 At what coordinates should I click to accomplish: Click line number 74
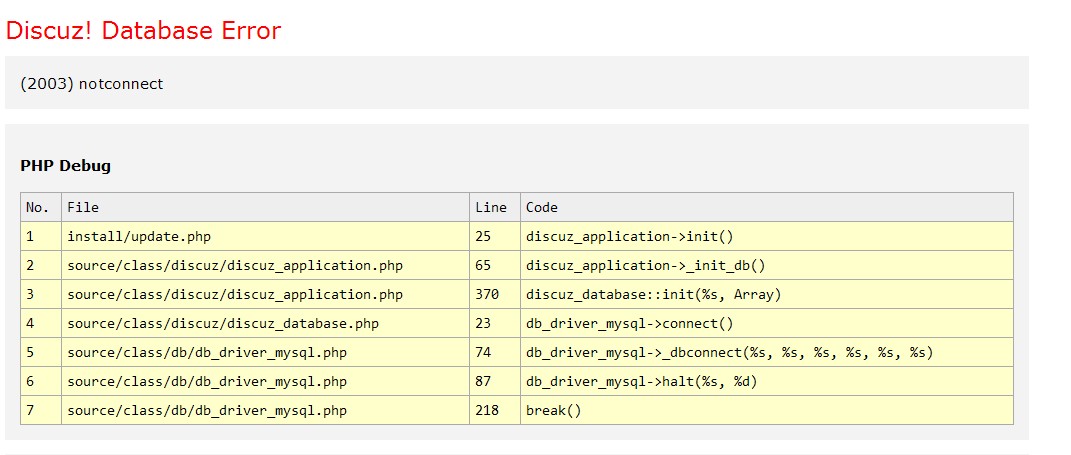[495, 353]
